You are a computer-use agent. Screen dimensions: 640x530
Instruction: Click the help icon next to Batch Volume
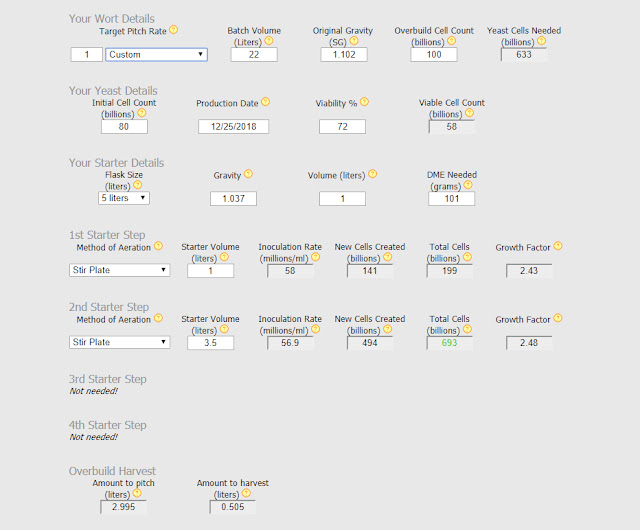(x=269, y=41)
